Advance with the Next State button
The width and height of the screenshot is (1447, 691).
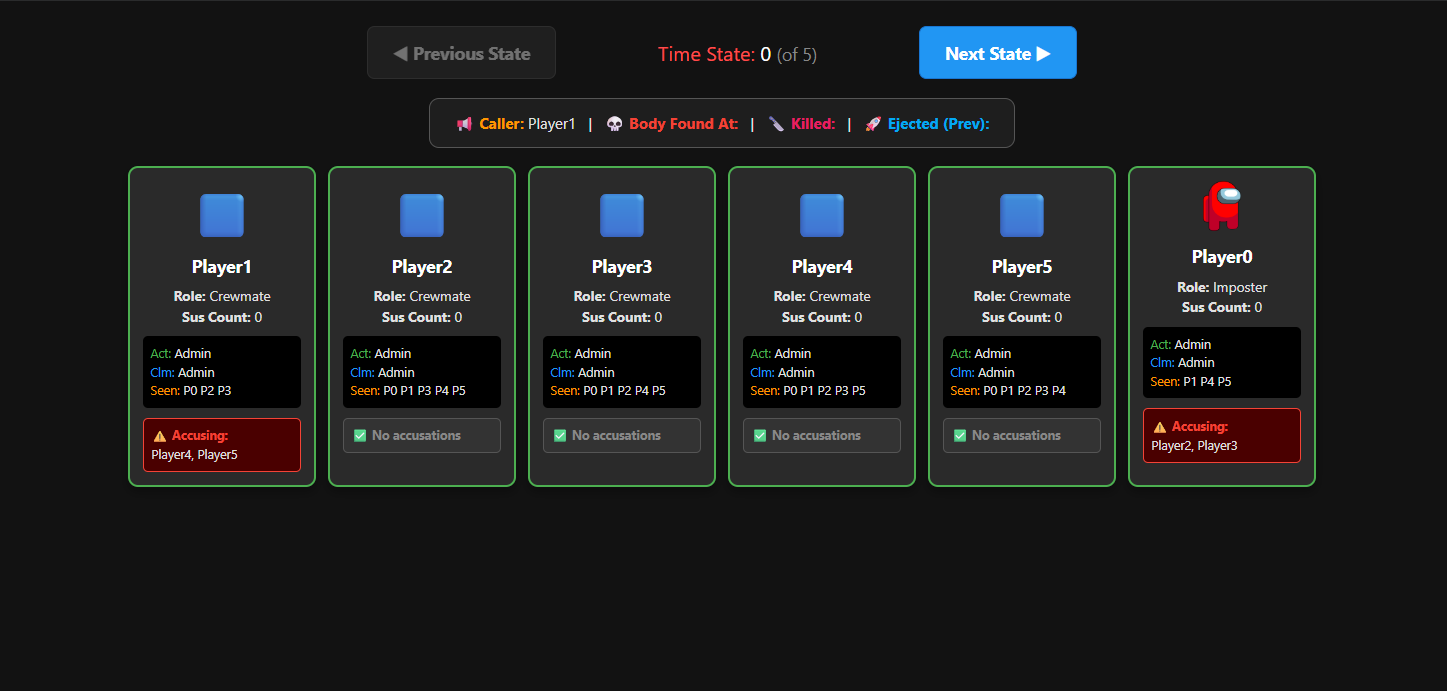[x=998, y=53]
